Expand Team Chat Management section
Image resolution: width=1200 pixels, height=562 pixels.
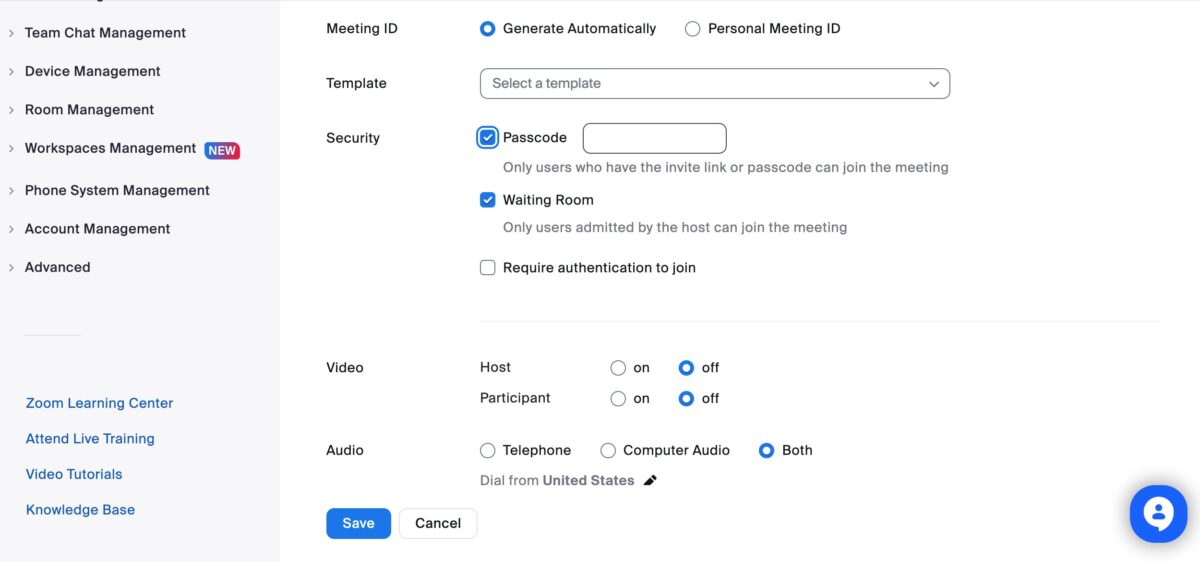(x=105, y=33)
